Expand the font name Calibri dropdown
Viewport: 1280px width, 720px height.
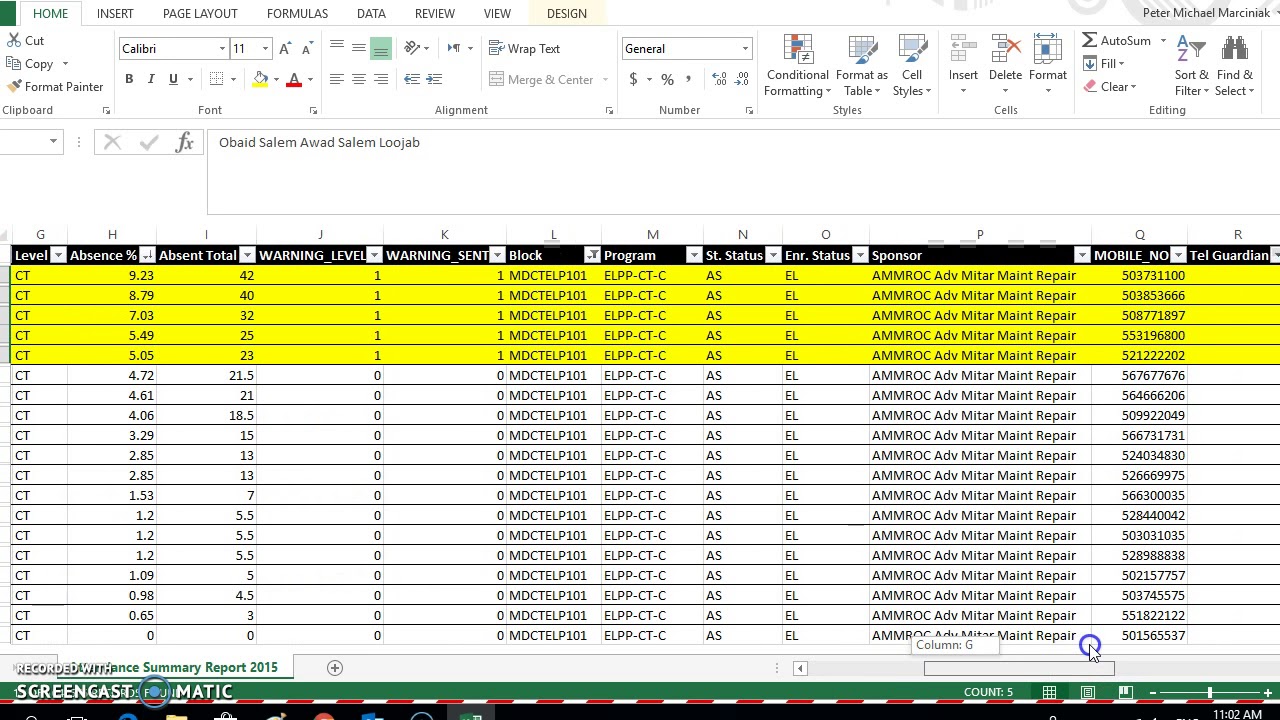[222, 49]
